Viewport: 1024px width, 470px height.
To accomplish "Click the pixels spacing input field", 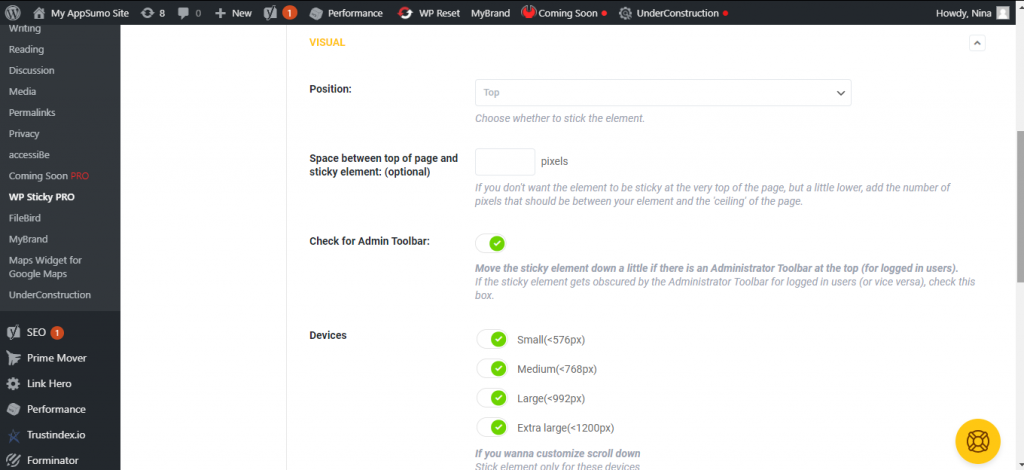I will [x=505, y=162].
